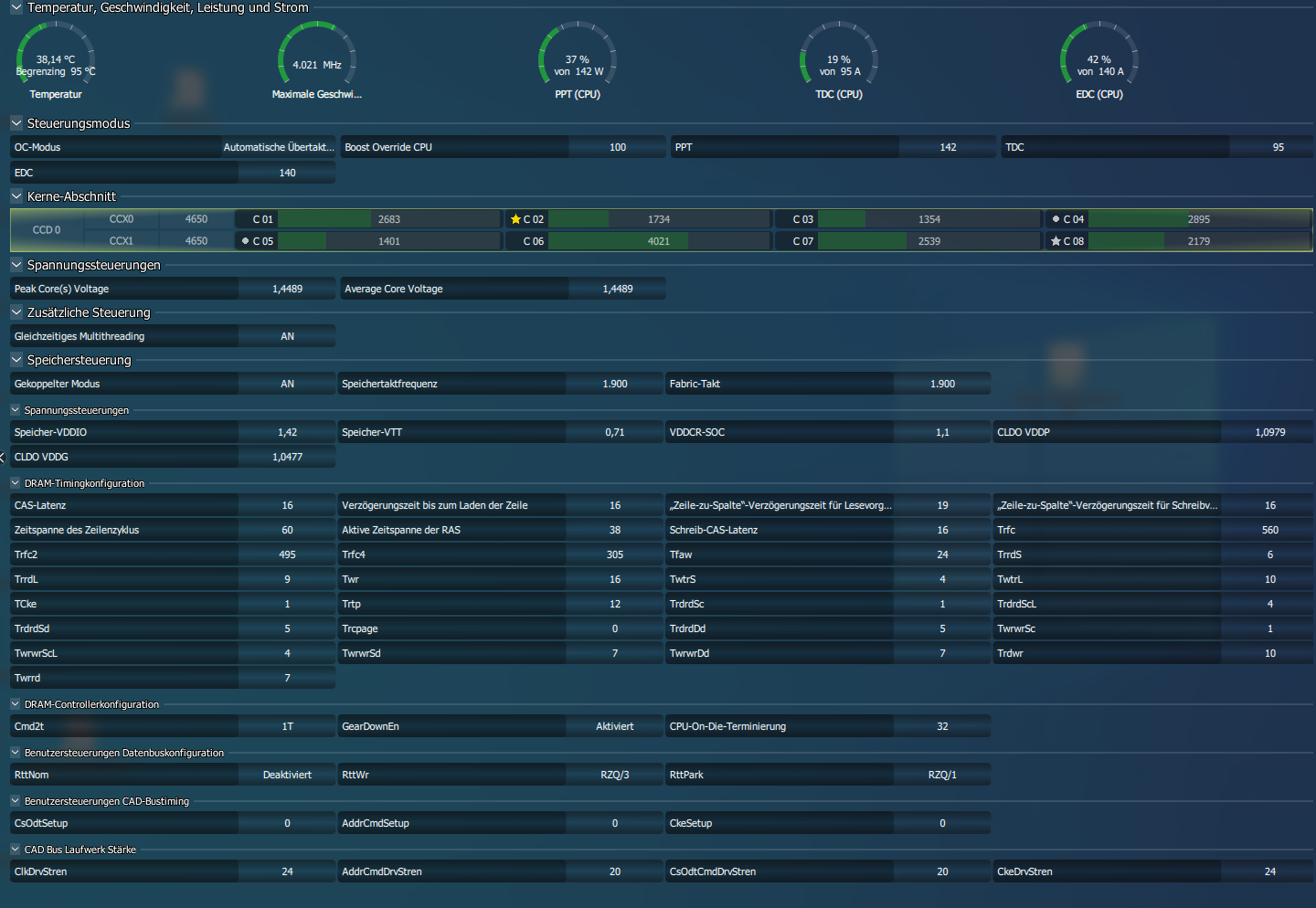Screen dimensions: 1316x908
Task: Collapse Benutzersteuerungen CAD-Bustiming subsection
Action: [15, 801]
